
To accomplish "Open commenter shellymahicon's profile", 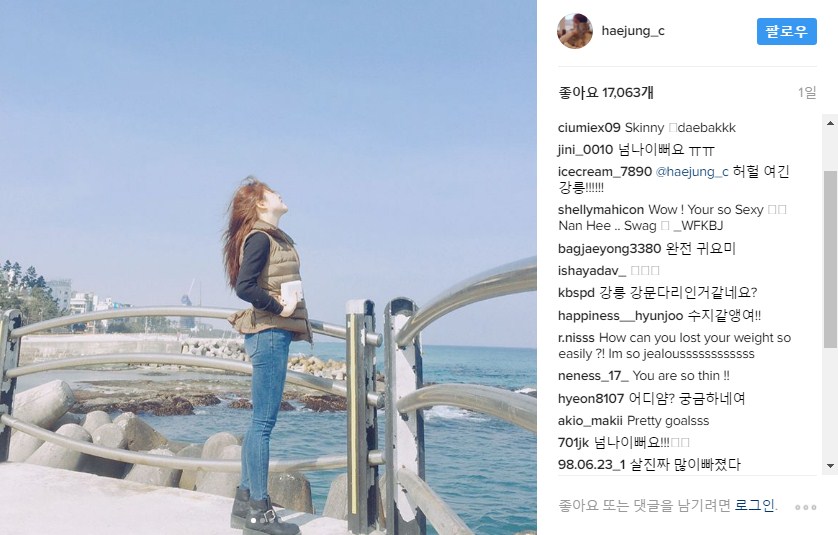I will pyautogui.click(x=601, y=210).
